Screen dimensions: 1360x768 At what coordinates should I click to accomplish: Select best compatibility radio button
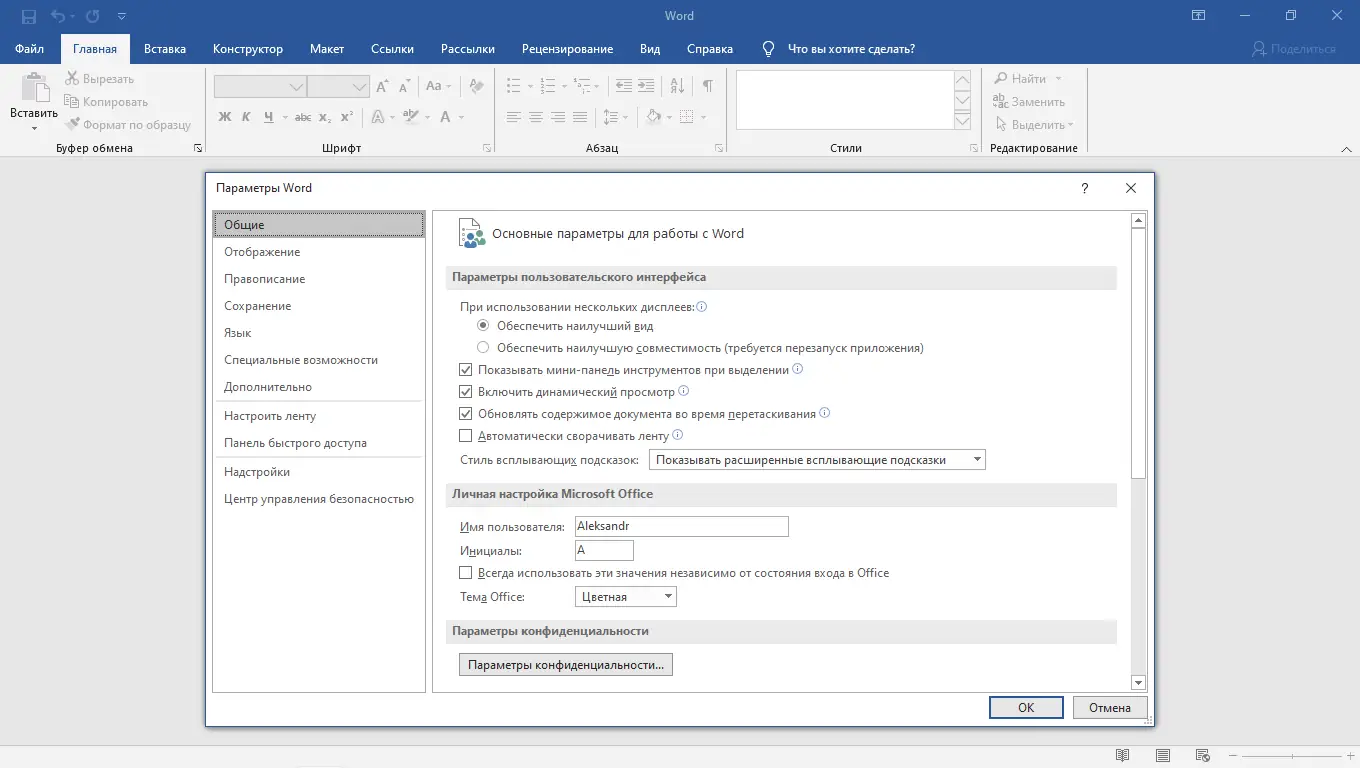point(483,347)
